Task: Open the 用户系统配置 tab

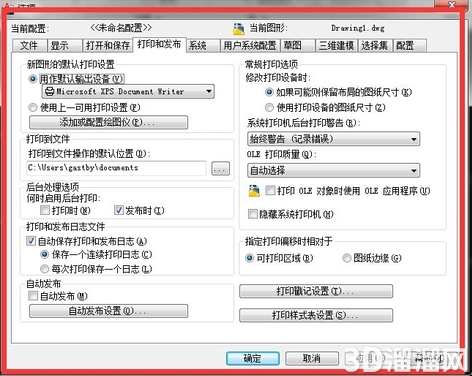Action: click(x=250, y=46)
